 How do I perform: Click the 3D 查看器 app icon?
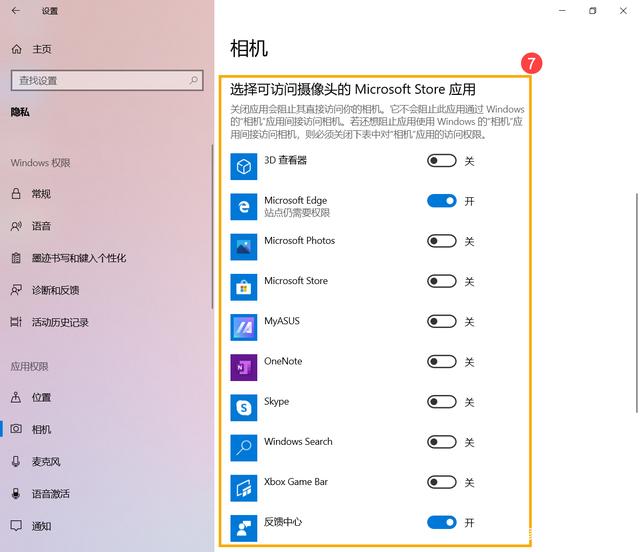click(x=244, y=167)
